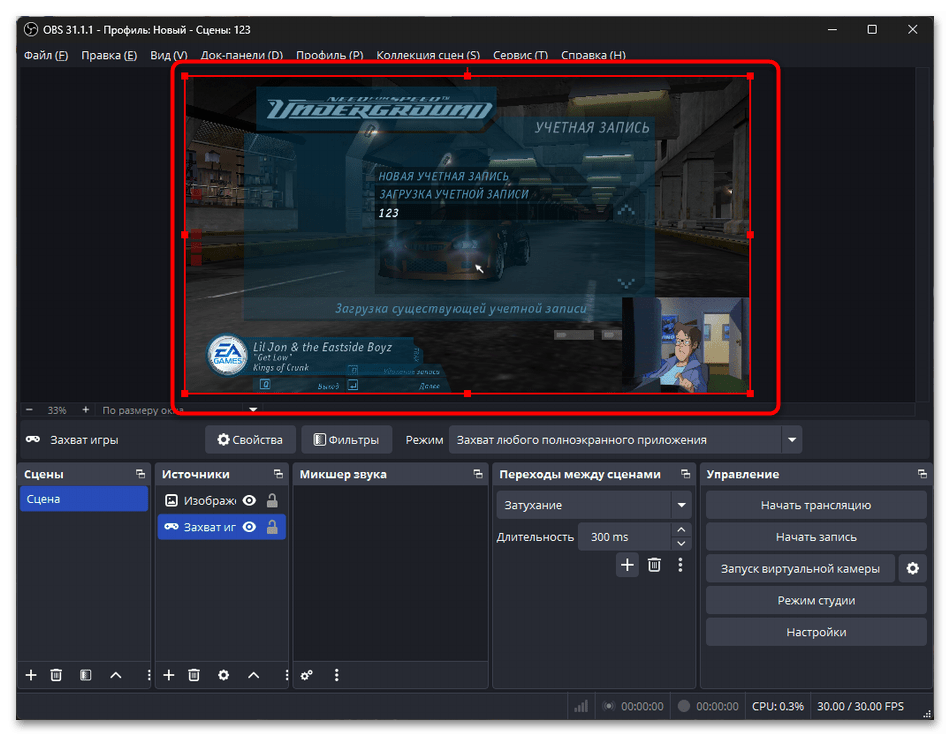The image size is (950, 736).
Task: Add a new scene with plus icon
Action: [x=31, y=675]
